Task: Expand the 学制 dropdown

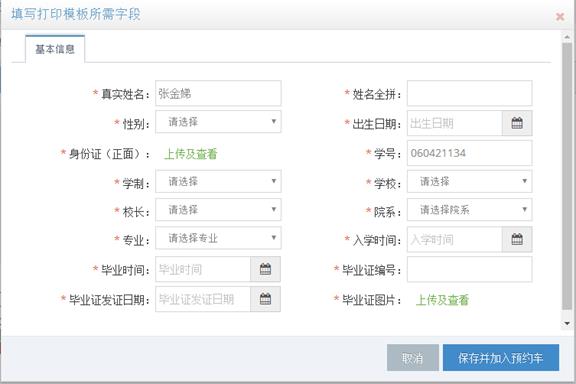Action: (218, 181)
